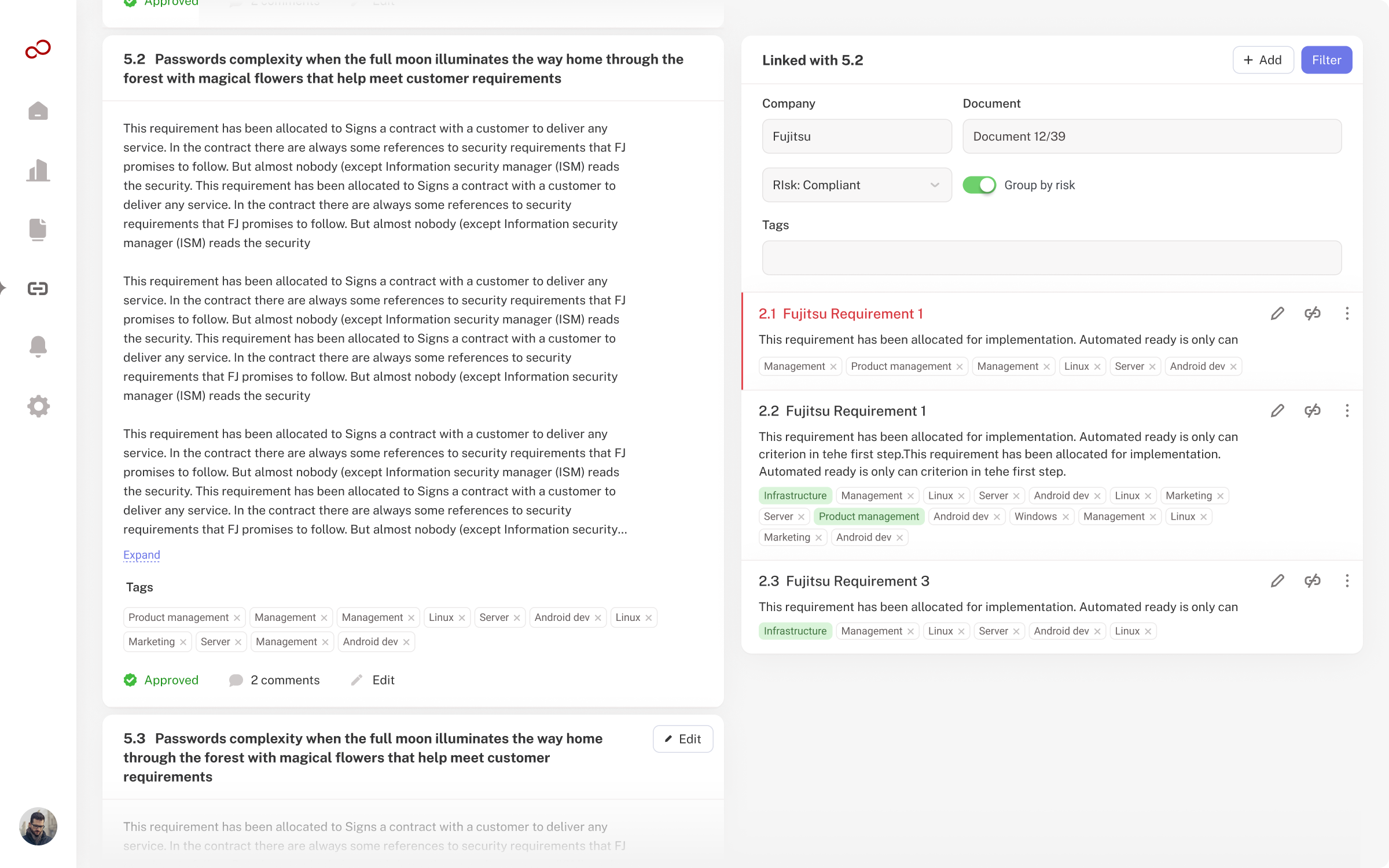Open three-dot menu for requirement 2.3
The image size is (1389, 868).
tap(1347, 581)
